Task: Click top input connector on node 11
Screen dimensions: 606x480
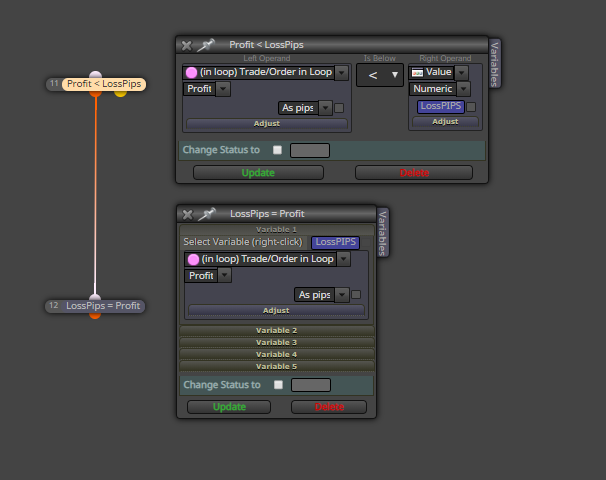Action: pyautogui.click(x=95, y=74)
